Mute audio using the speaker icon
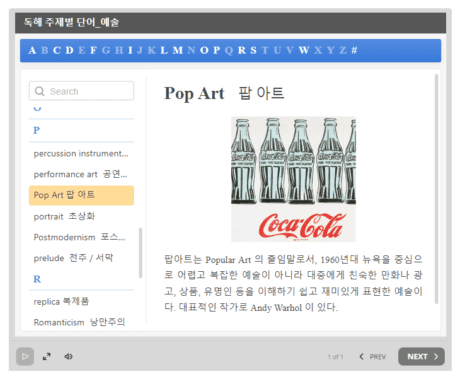The height and width of the screenshot is (379, 460). tap(68, 356)
